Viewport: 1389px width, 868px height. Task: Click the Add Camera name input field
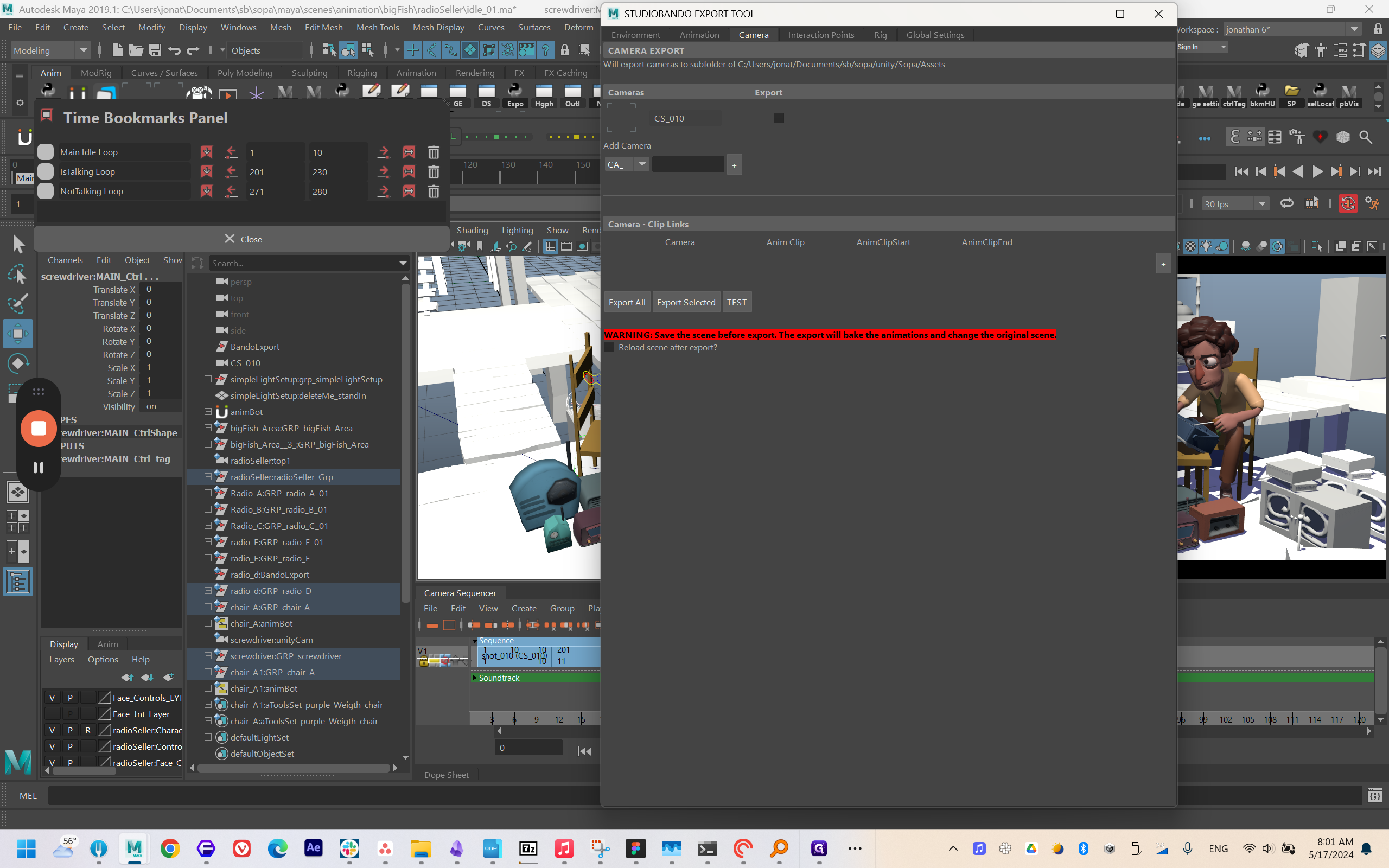tap(687, 164)
